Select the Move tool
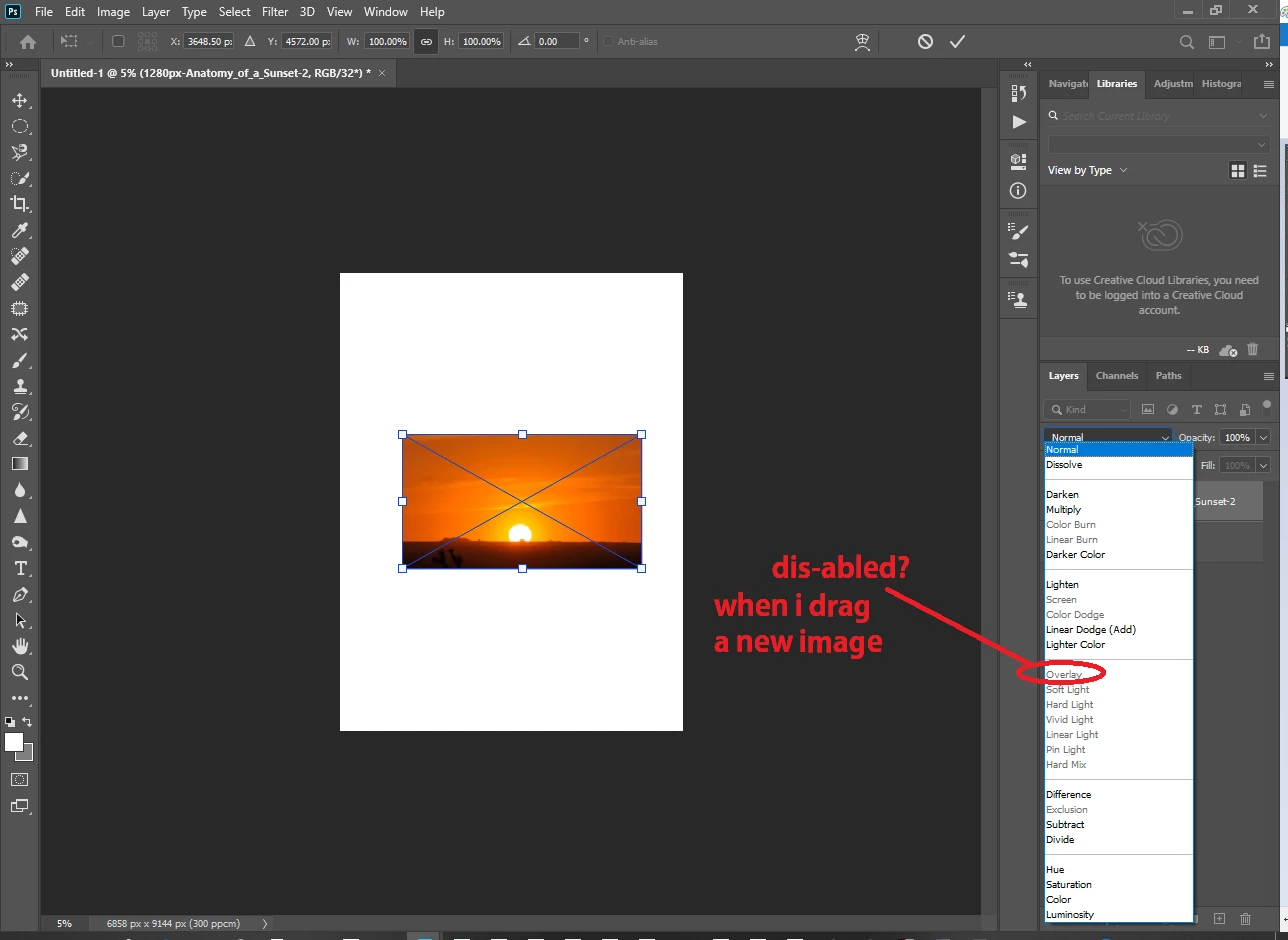Screen dimensions: 1288x940 19,100
